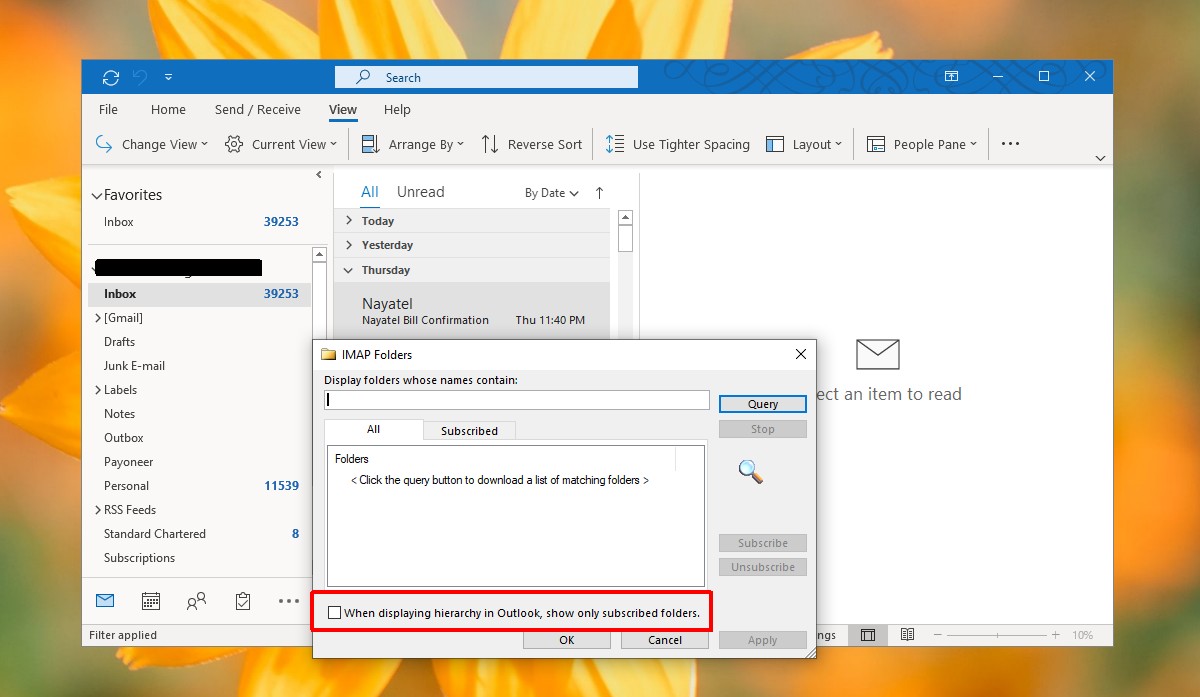Viewport: 1200px width, 697px height.
Task: Open the By Date sort dropdown
Action: (x=552, y=193)
